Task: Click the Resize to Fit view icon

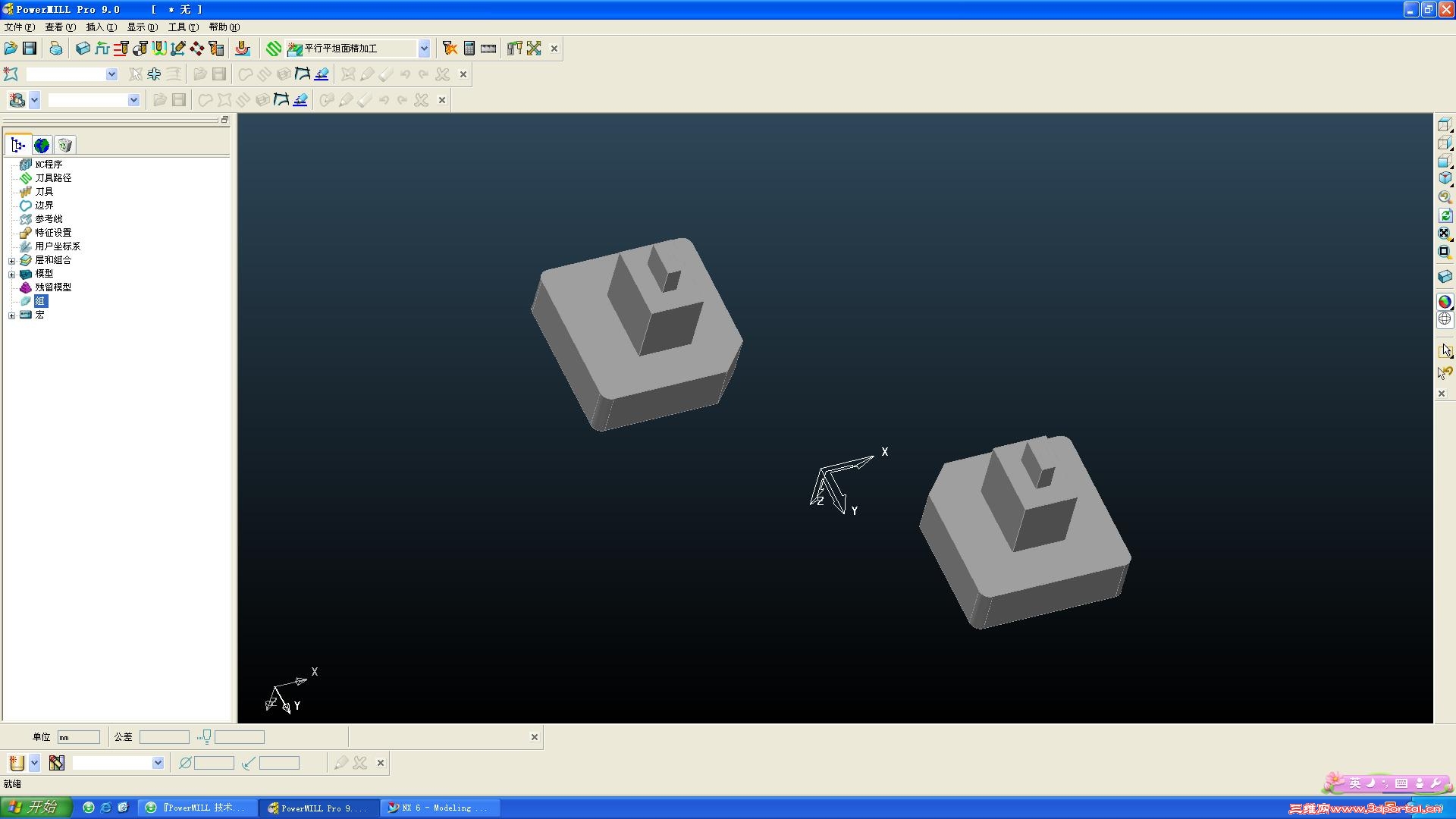Action: click(x=1445, y=234)
